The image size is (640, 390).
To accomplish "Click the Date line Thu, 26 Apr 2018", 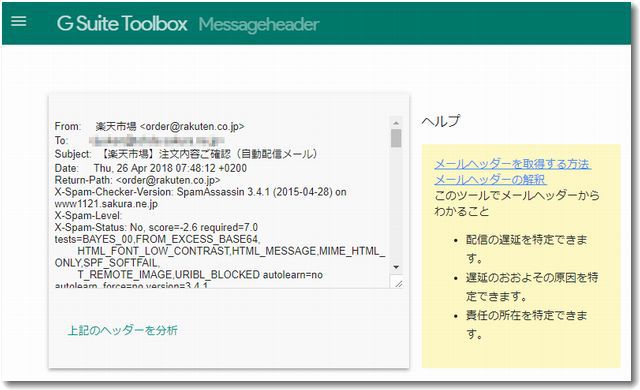I will click(151, 168).
